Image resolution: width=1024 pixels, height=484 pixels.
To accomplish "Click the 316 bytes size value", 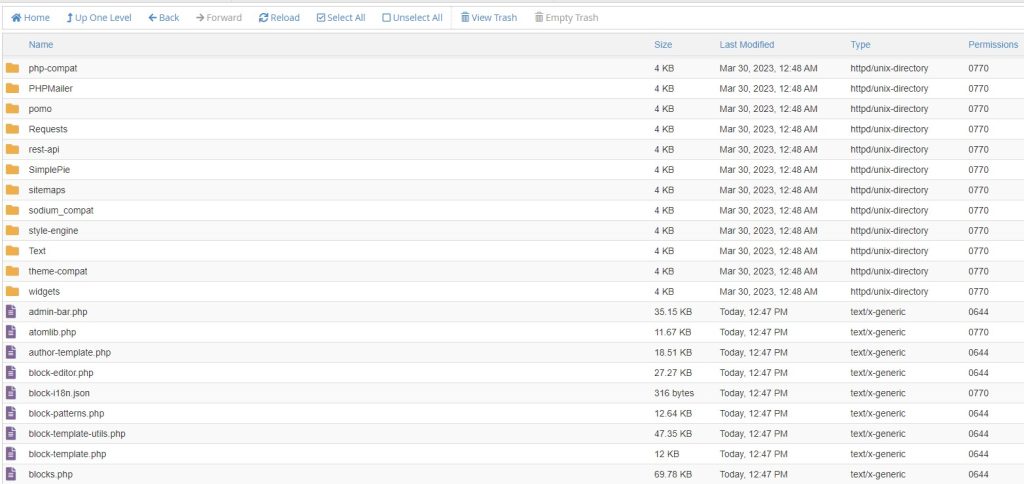I will coord(674,393).
